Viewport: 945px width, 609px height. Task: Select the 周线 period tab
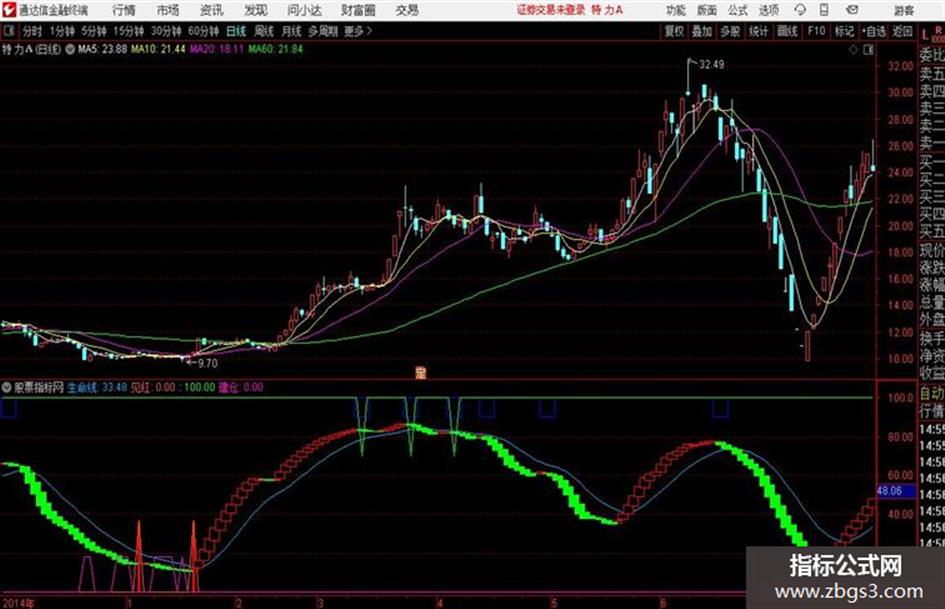264,31
